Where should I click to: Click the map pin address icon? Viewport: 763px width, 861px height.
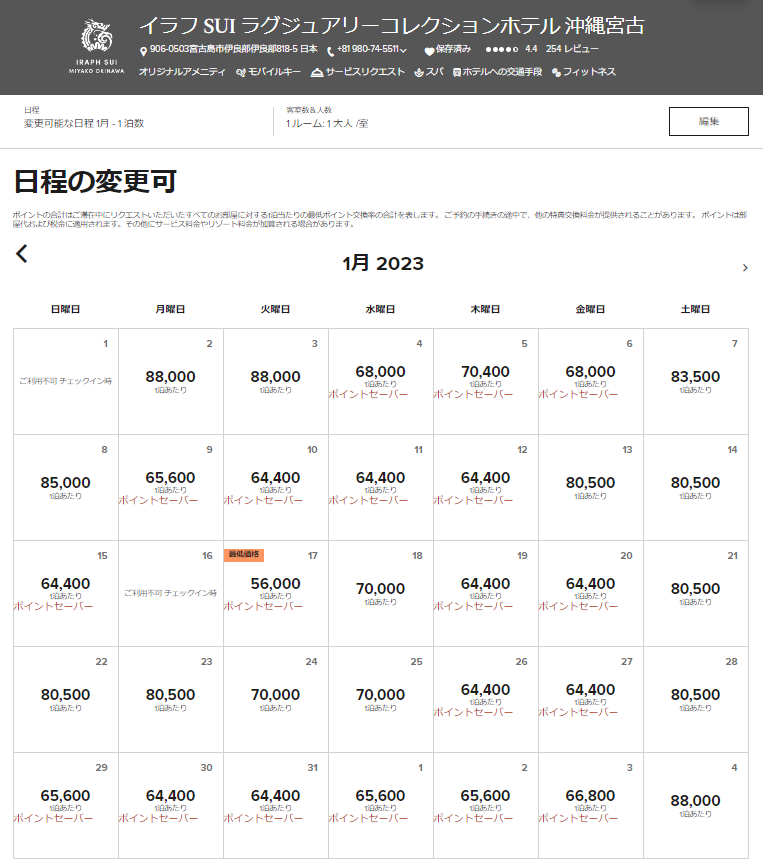[x=143, y=50]
